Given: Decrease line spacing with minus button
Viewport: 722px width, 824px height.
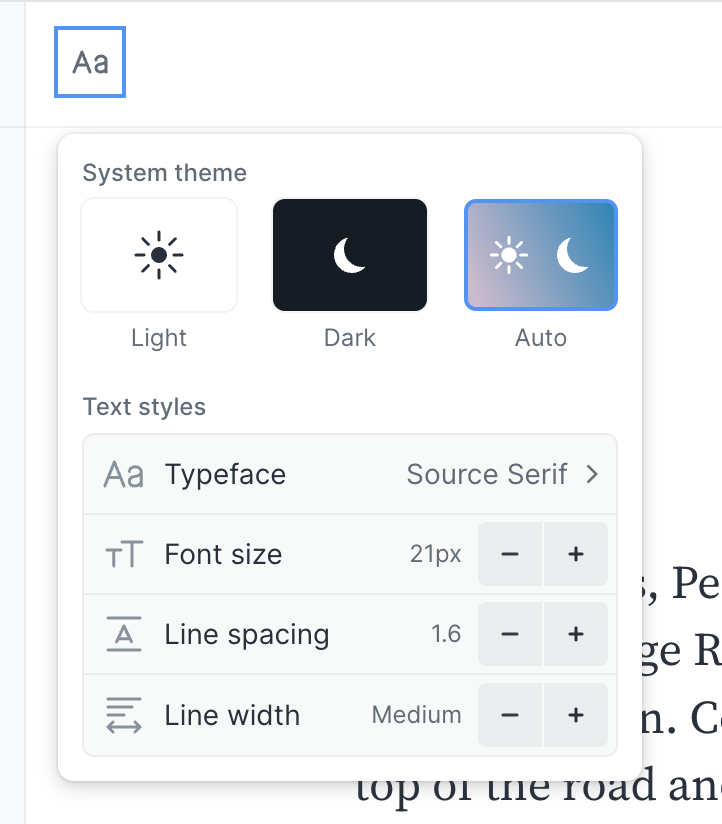Looking at the screenshot, I should (510, 634).
